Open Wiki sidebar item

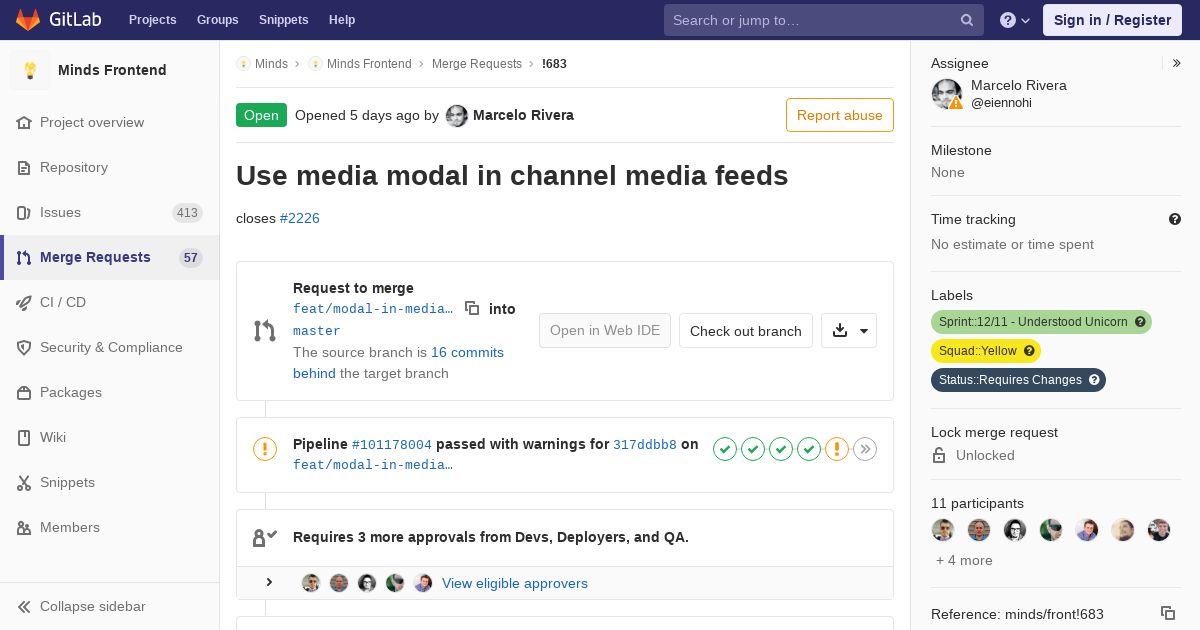(x=109, y=437)
